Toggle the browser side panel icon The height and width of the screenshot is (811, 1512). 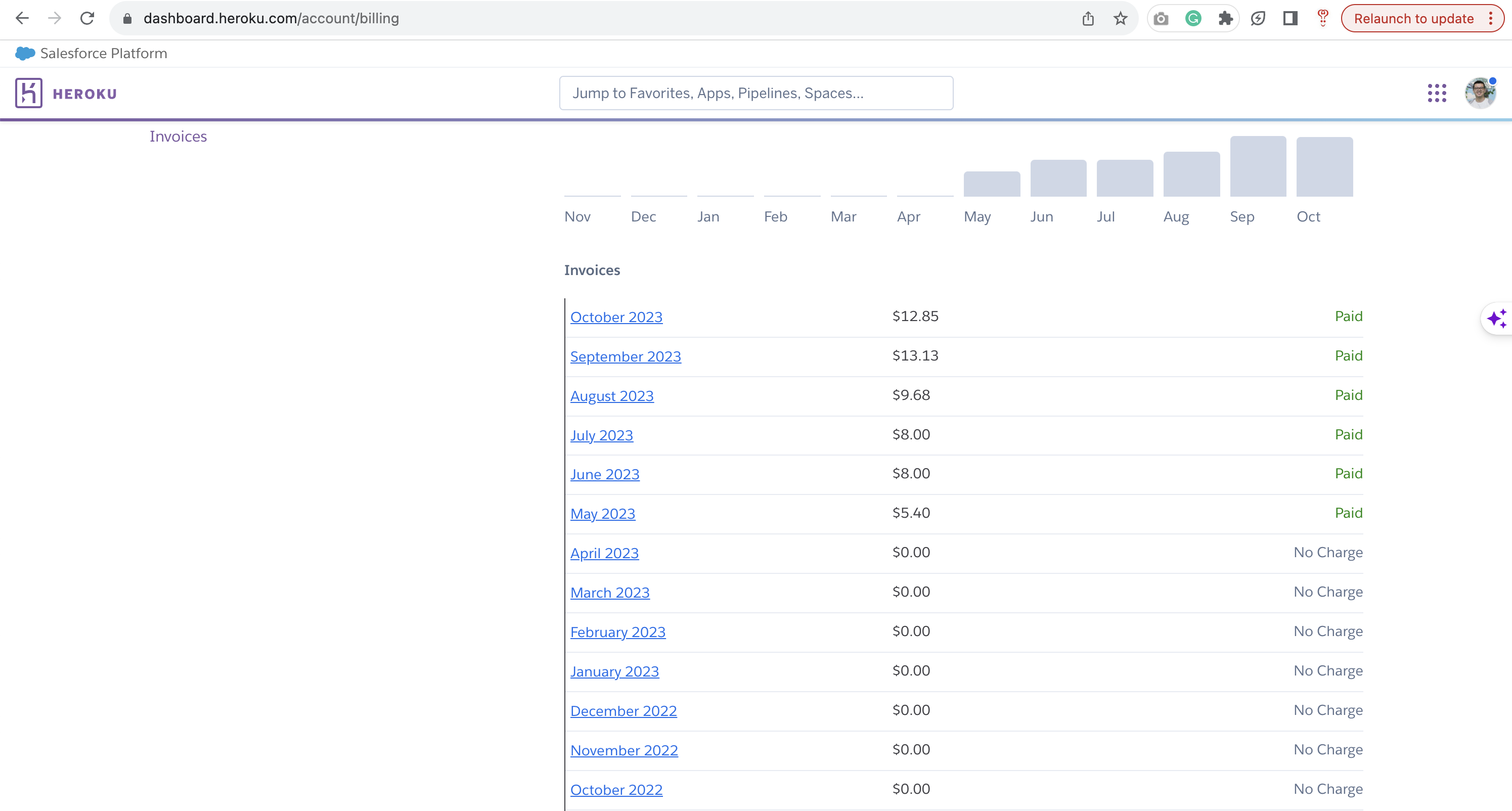(1289, 19)
